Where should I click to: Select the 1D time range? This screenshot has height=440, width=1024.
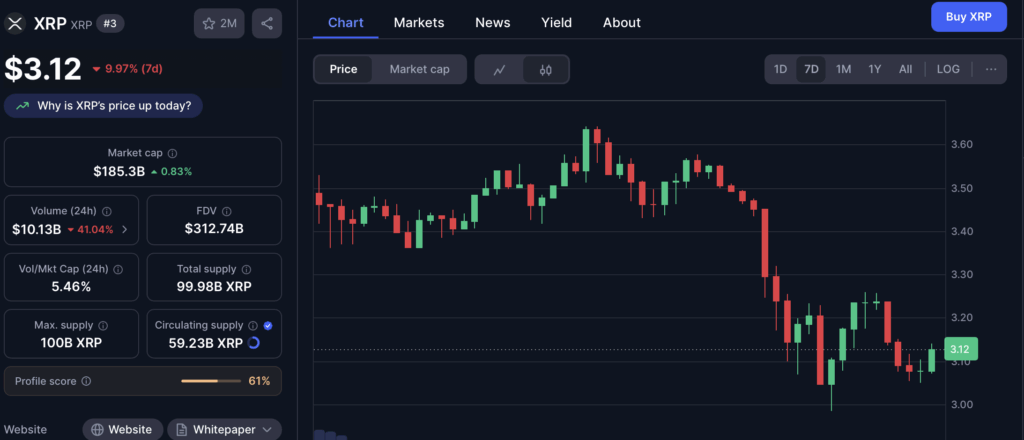(x=780, y=69)
